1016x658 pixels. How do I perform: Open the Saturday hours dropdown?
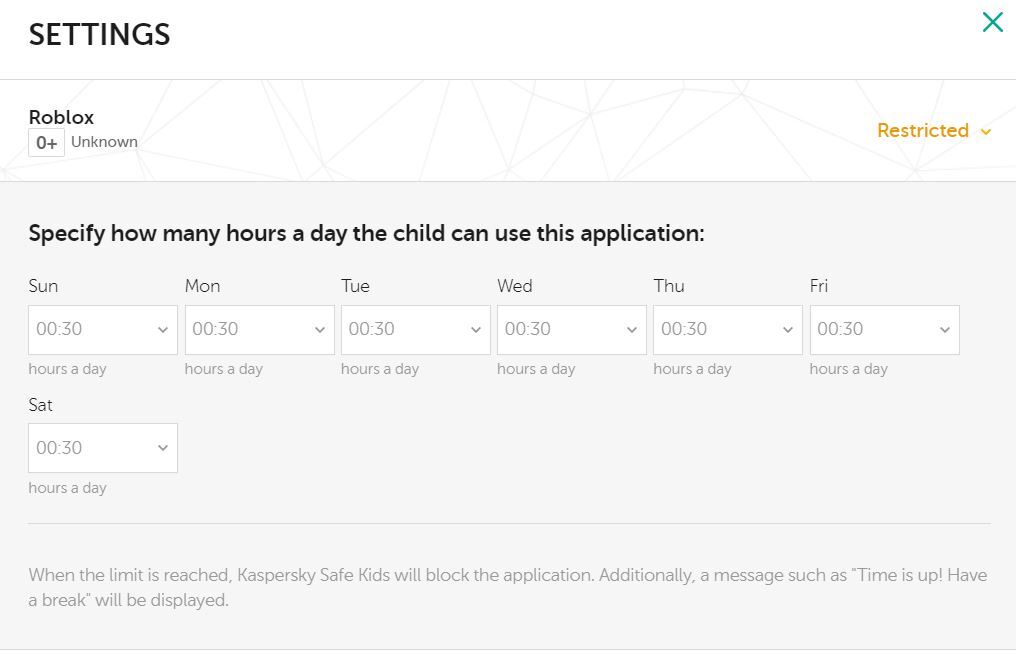pos(103,448)
